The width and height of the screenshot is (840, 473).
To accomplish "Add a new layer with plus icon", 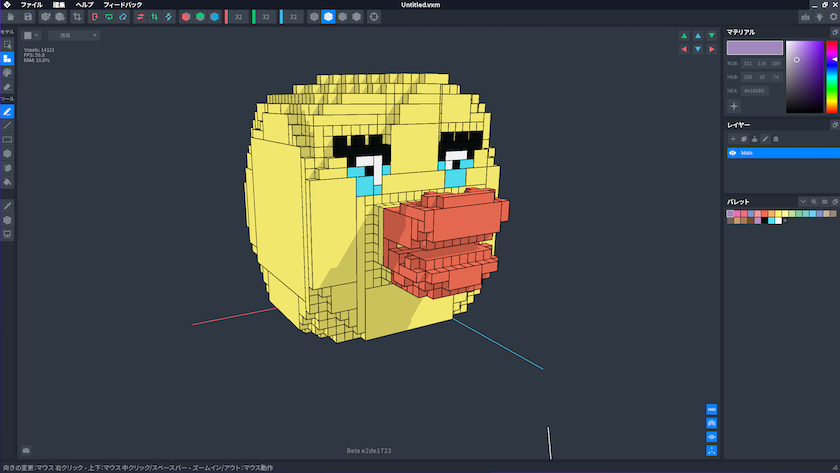I will tap(733, 139).
